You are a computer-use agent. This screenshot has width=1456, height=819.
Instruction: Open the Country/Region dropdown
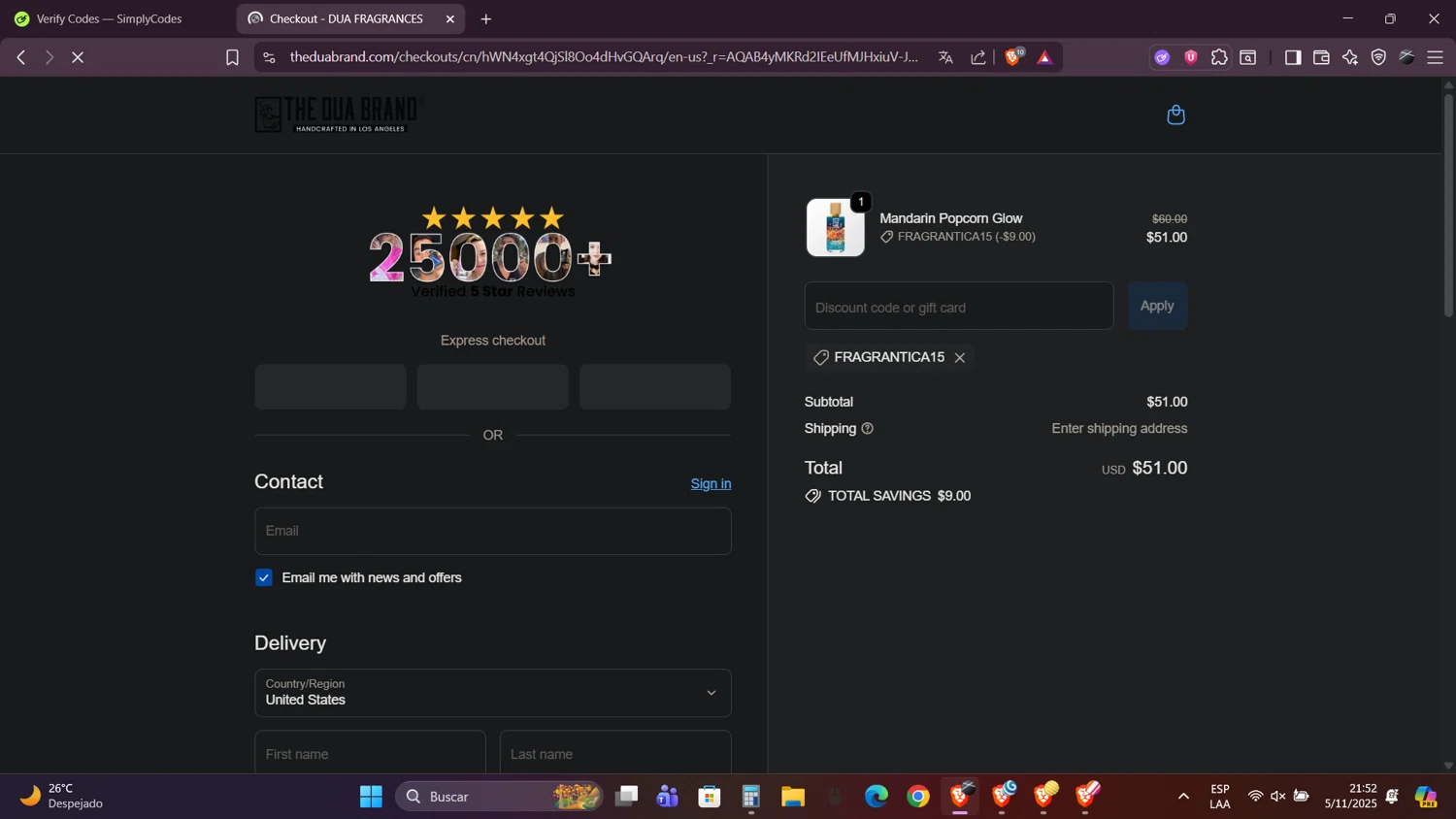point(493,693)
